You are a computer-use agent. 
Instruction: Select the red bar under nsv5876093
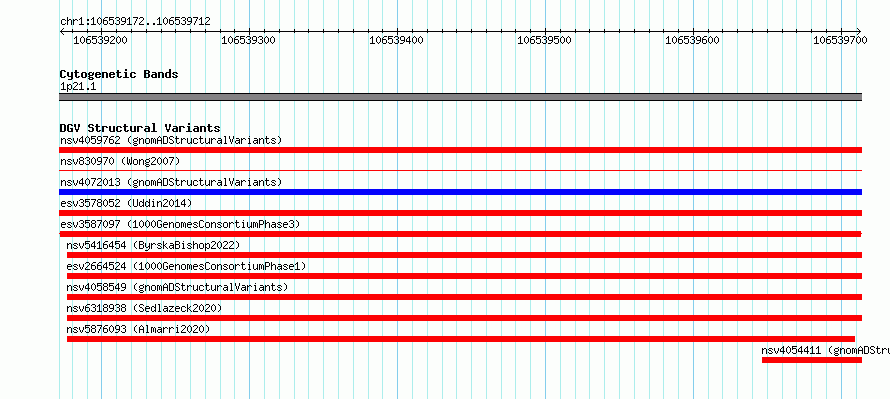pos(461,339)
